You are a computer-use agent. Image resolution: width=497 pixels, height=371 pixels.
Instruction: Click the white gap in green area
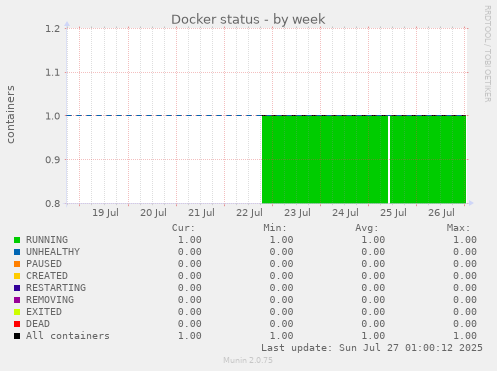pyautogui.click(x=389, y=159)
